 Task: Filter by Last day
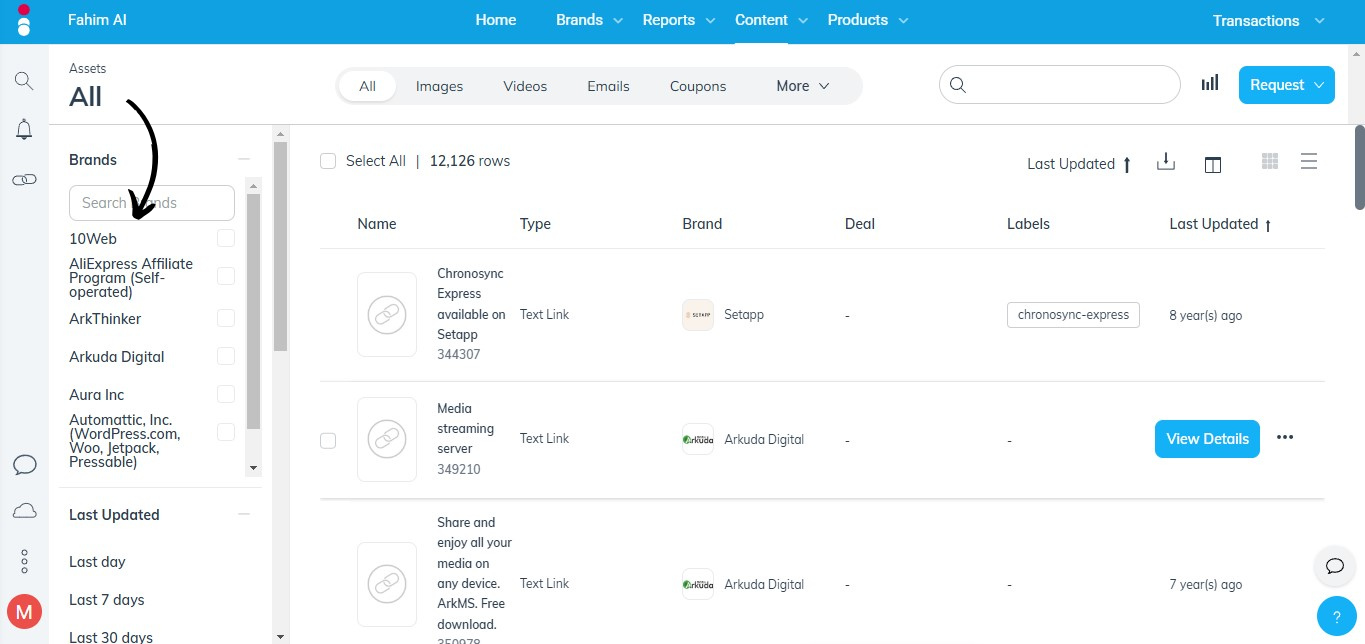pyautogui.click(x=97, y=562)
